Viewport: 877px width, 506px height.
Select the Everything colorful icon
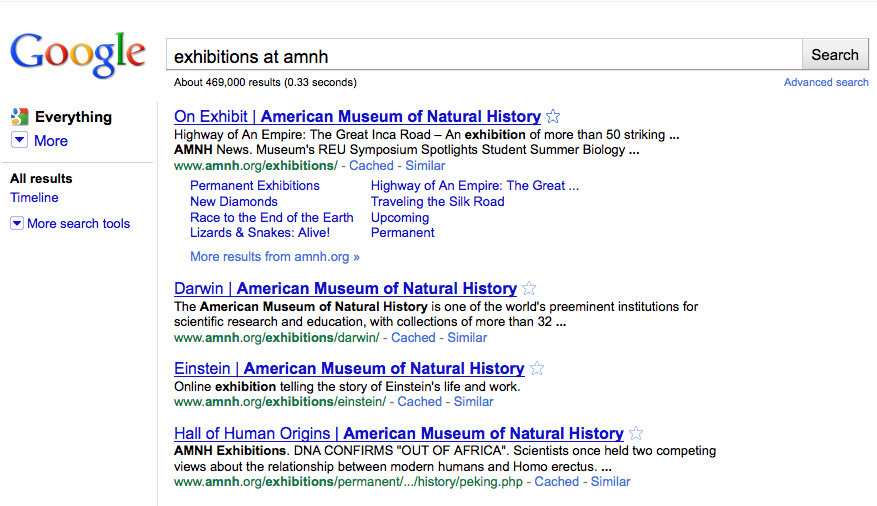pyautogui.click(x=20, y=117)
